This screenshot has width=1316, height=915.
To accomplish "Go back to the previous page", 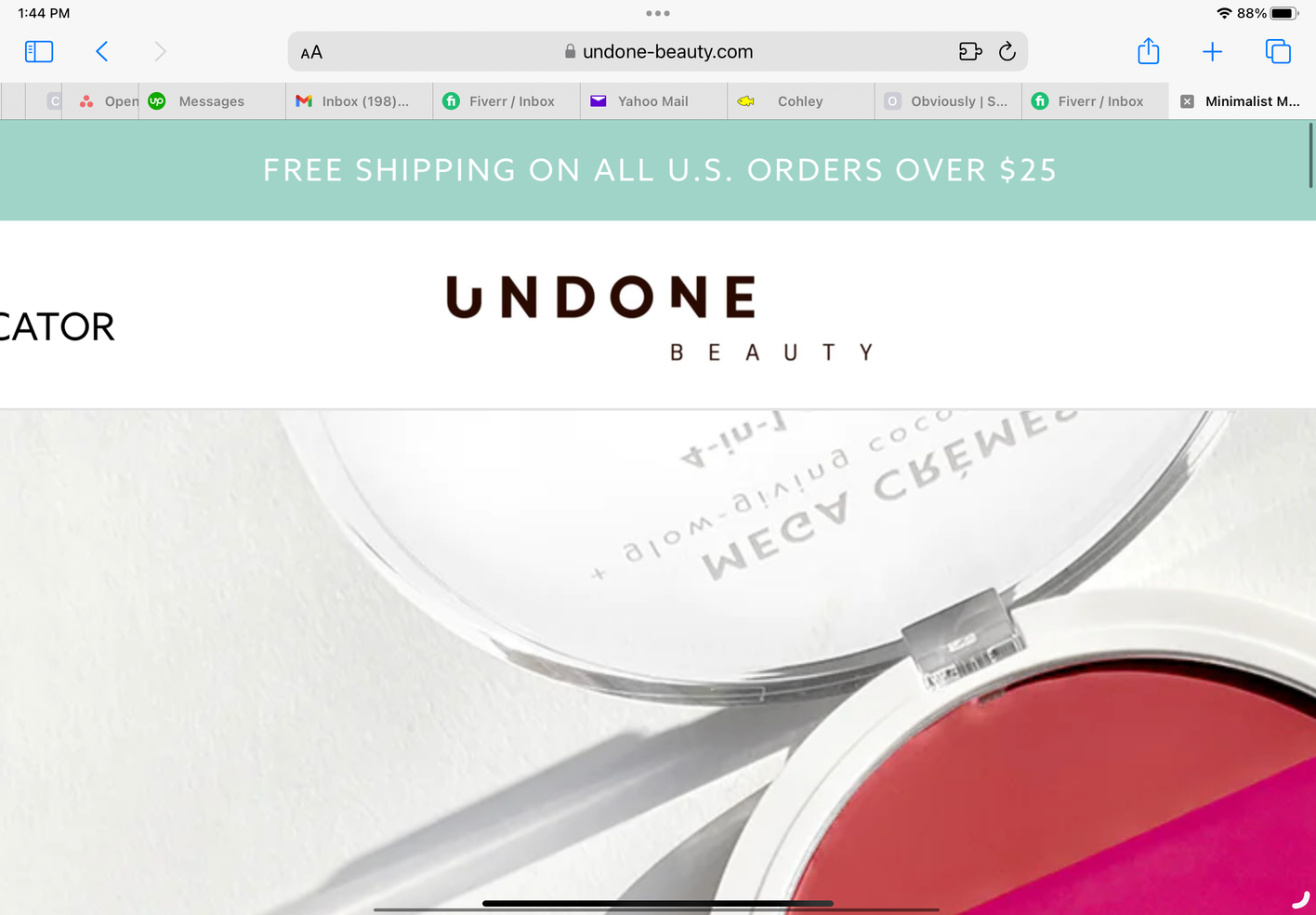I will coord(102,51).
